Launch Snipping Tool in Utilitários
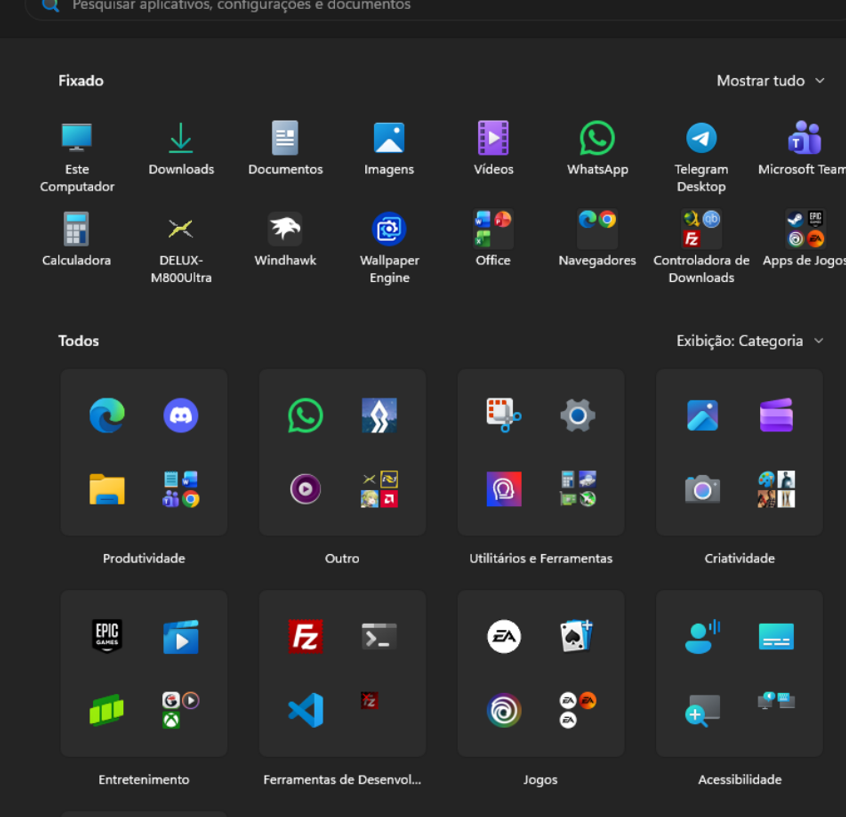 (504, 416)
